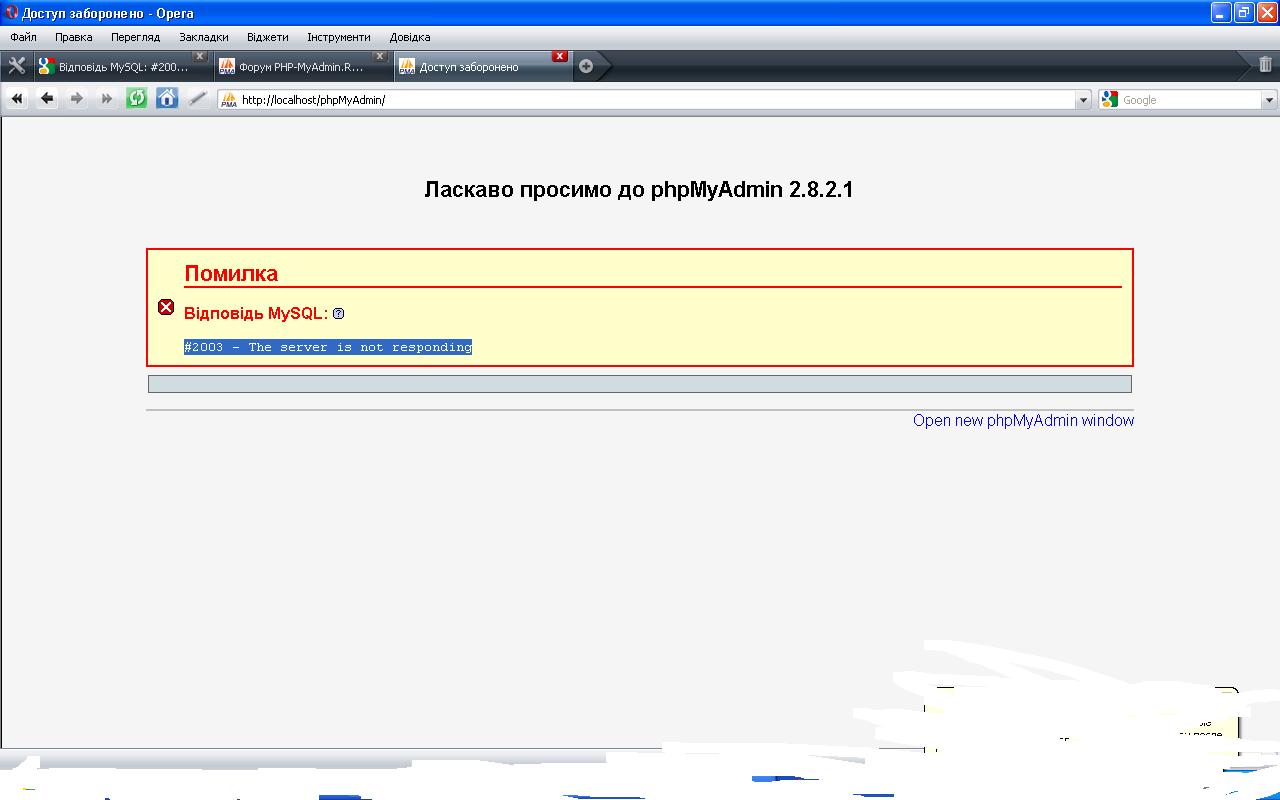This screenshot has width=1280, height=800.
Task: Close the Відповідь MySQL tab
Action: (200, 56)
